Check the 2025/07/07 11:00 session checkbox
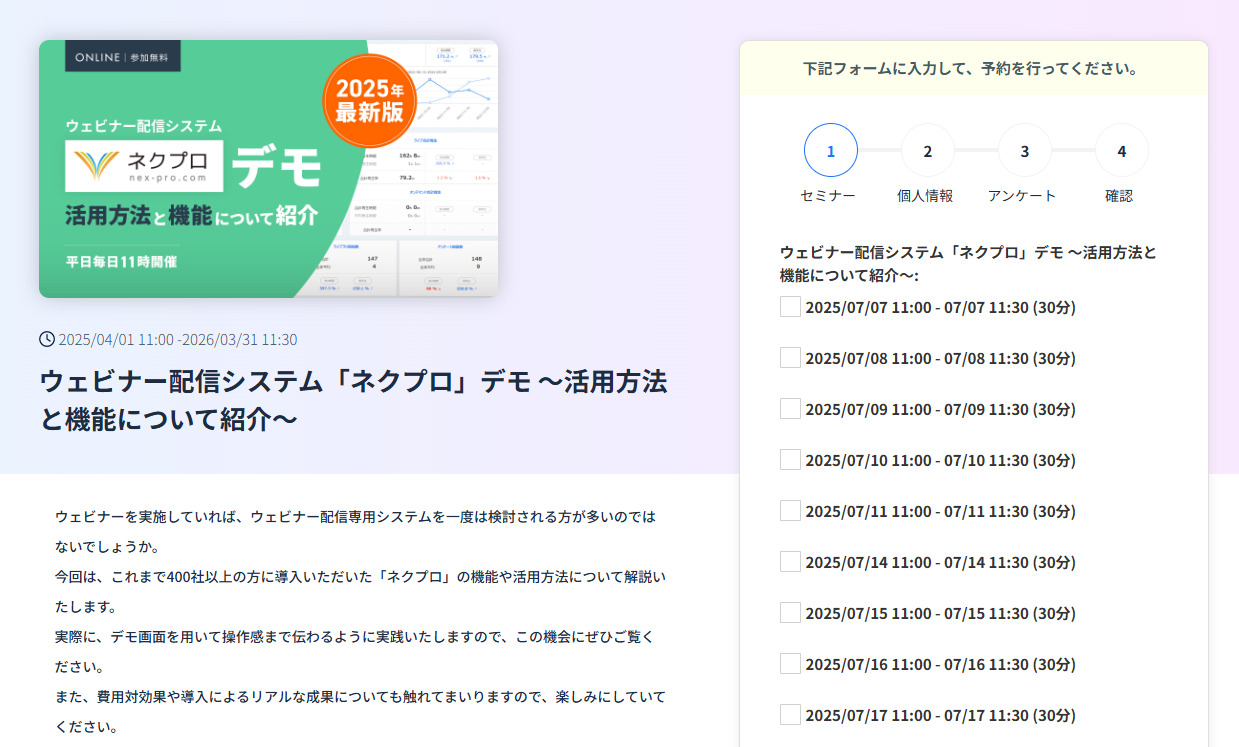This screenshot has width=1239, height=747. tap(790, 307)
